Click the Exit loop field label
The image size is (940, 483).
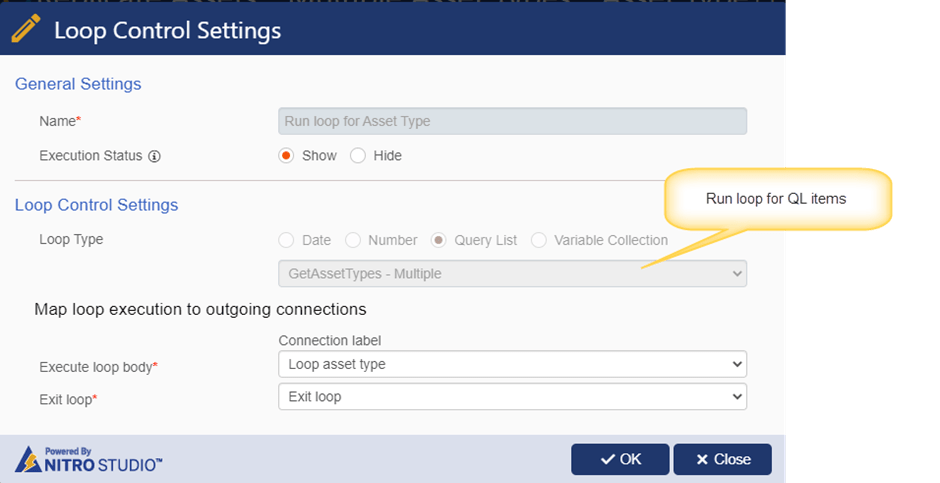[x=68, y=399]
